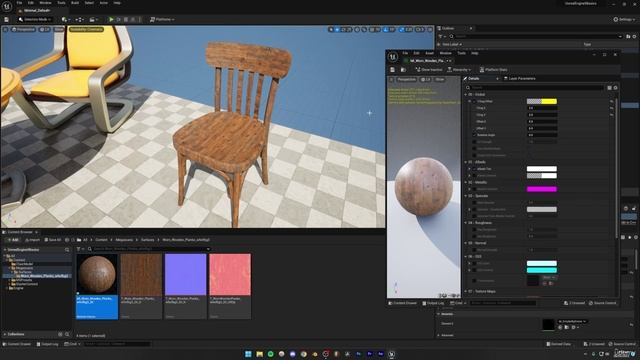Click Details panel settings gear icon
Viewport: 640px width, 360px height.
click(x=616, y=88)
